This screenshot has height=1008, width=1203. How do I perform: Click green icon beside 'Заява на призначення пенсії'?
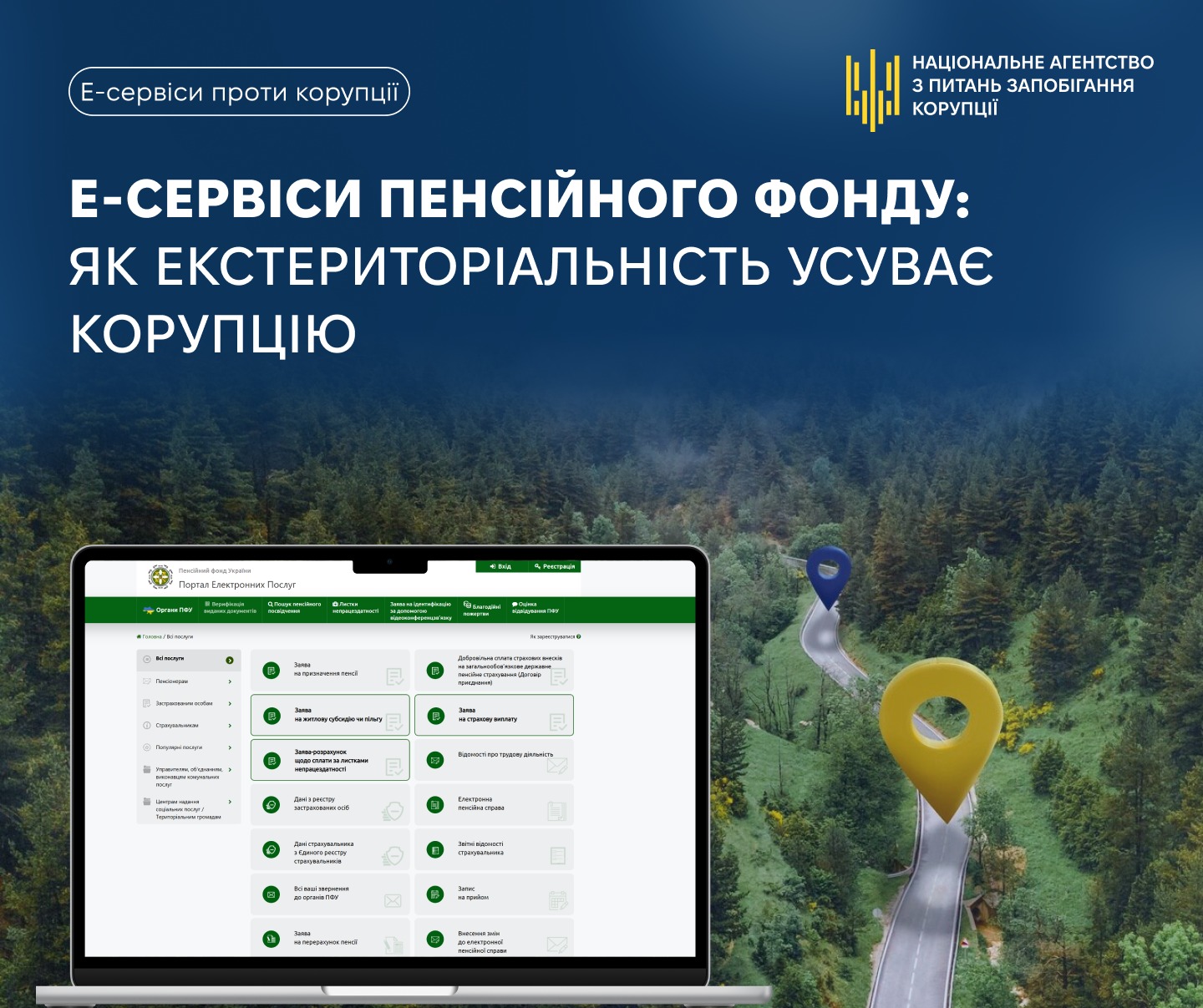click(271, 670)
